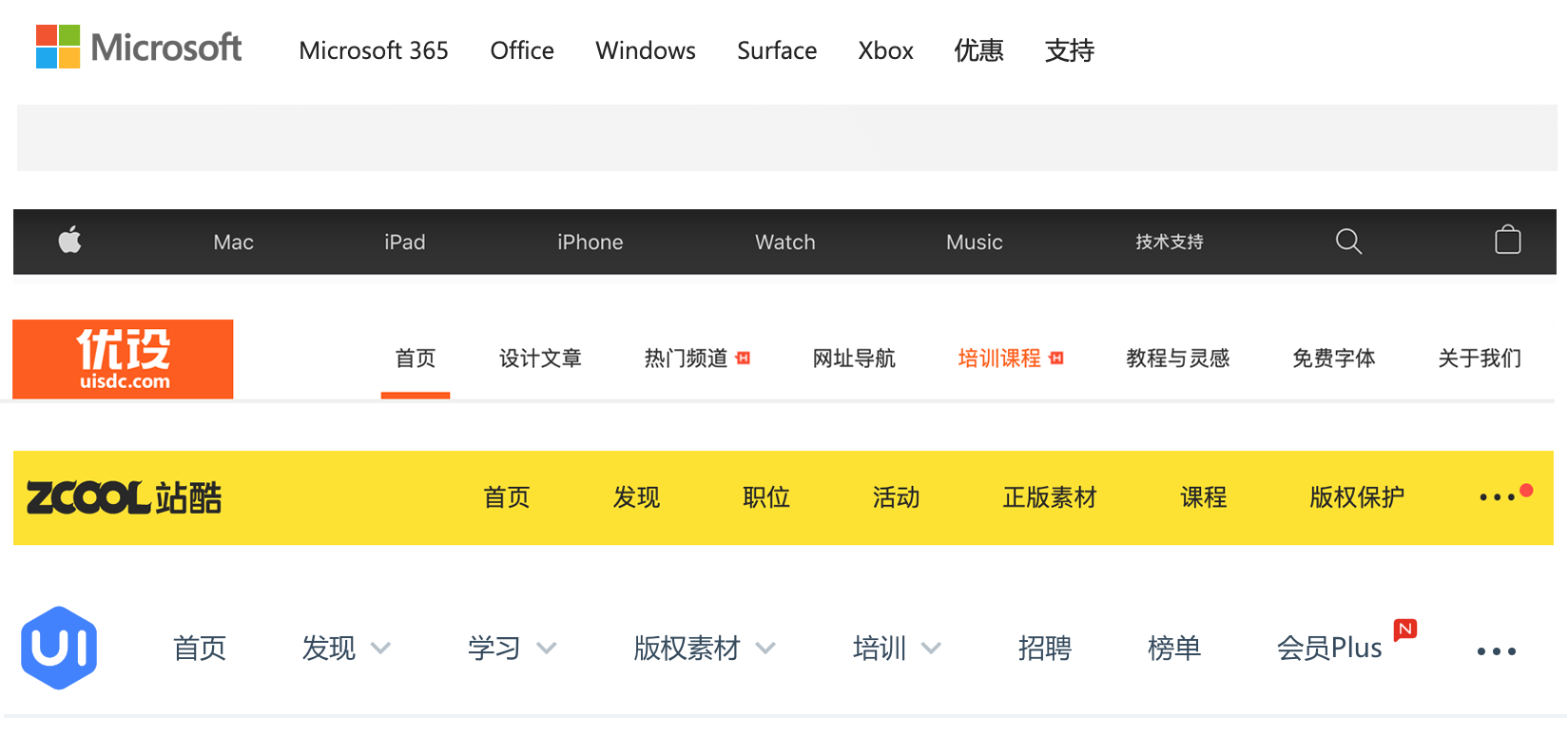Open the search magnifier in Apple bar
The height and width of the screenshot is (737, 1568).
tap(1348, 242)
